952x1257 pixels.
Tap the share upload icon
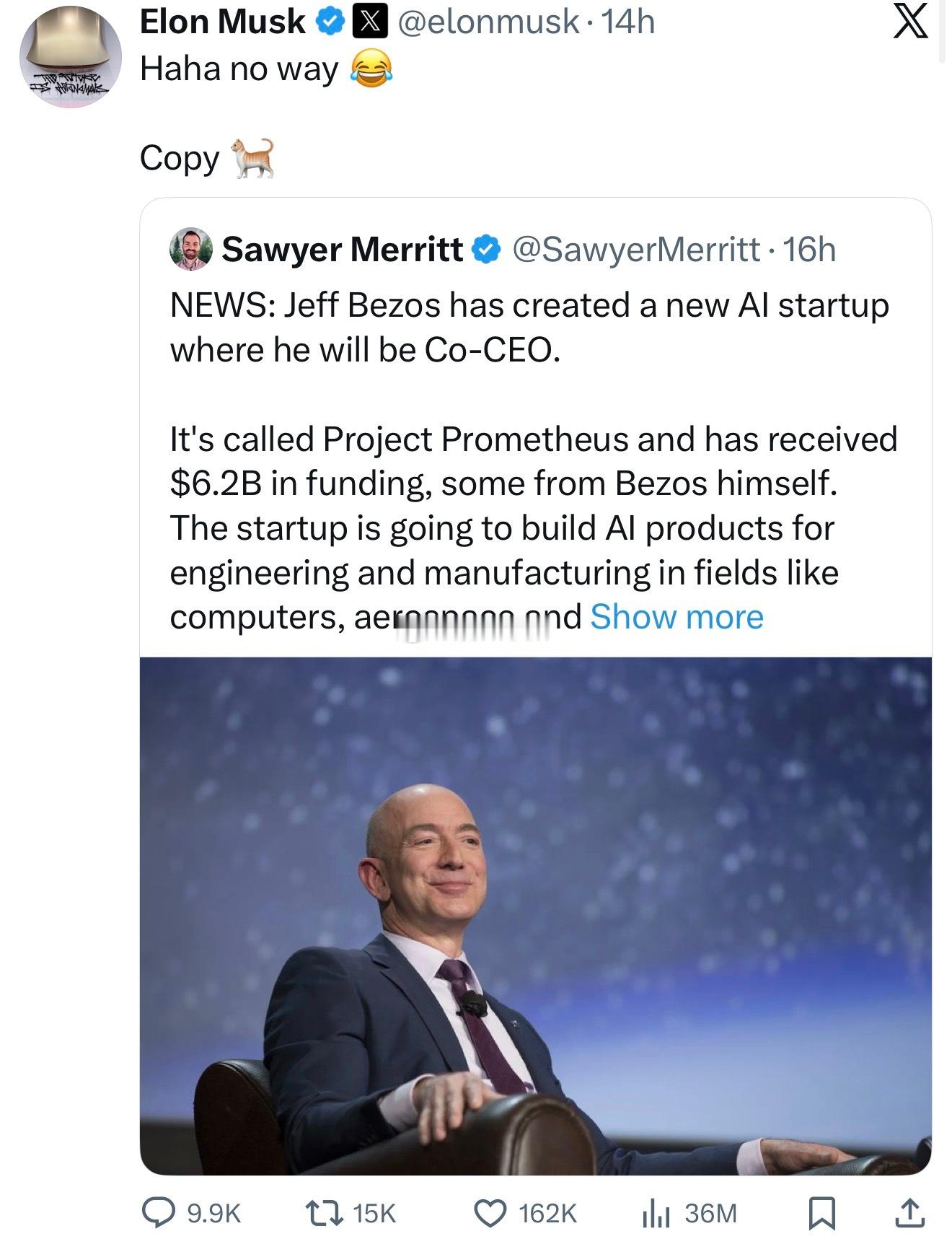(909, 1212)
